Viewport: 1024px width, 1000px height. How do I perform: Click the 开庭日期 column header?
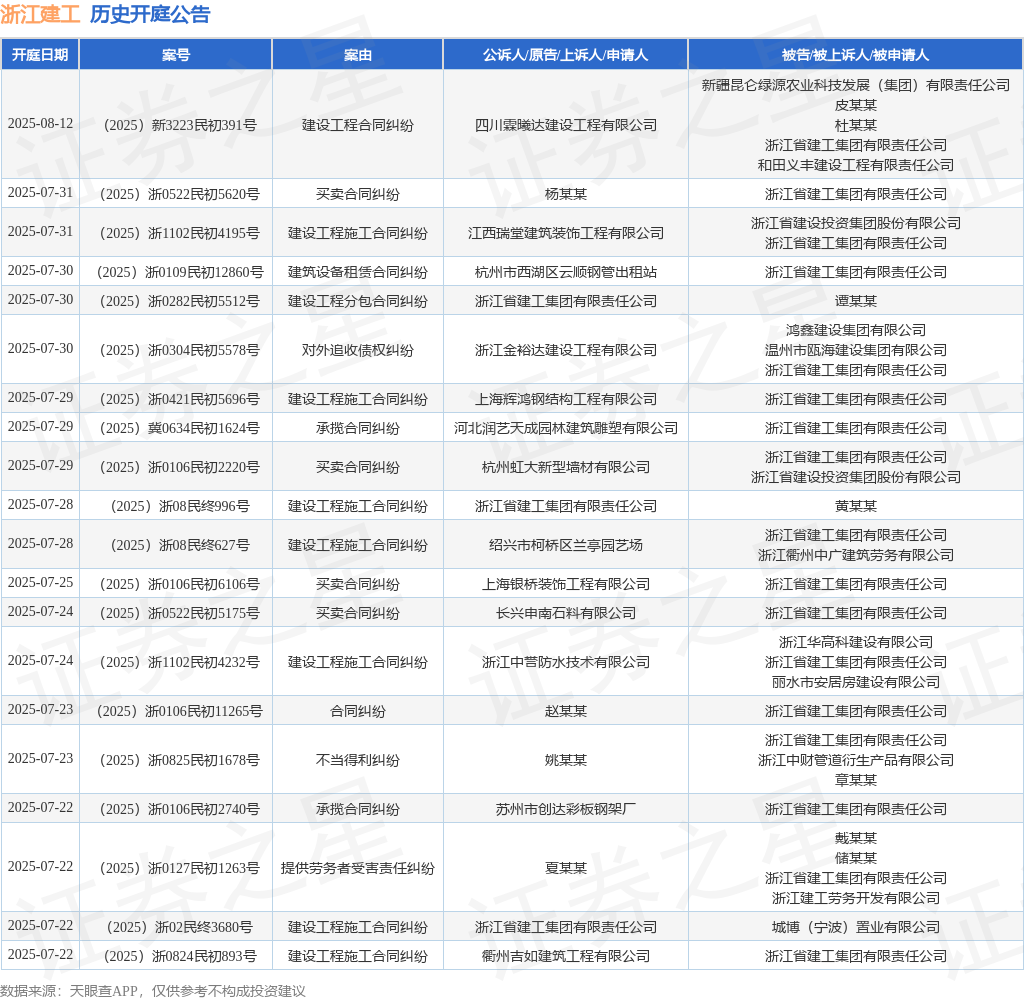pos(40,55)
